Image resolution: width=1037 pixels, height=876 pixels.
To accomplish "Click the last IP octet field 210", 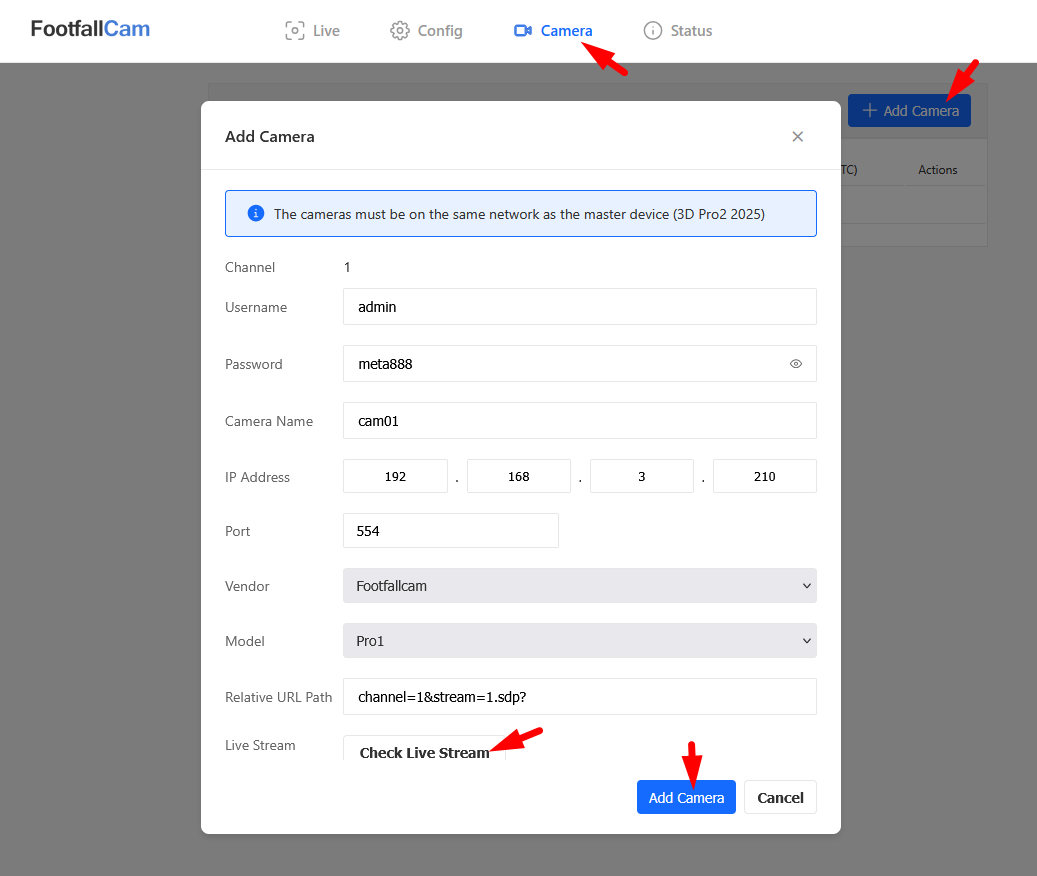I will pos(764,477).
